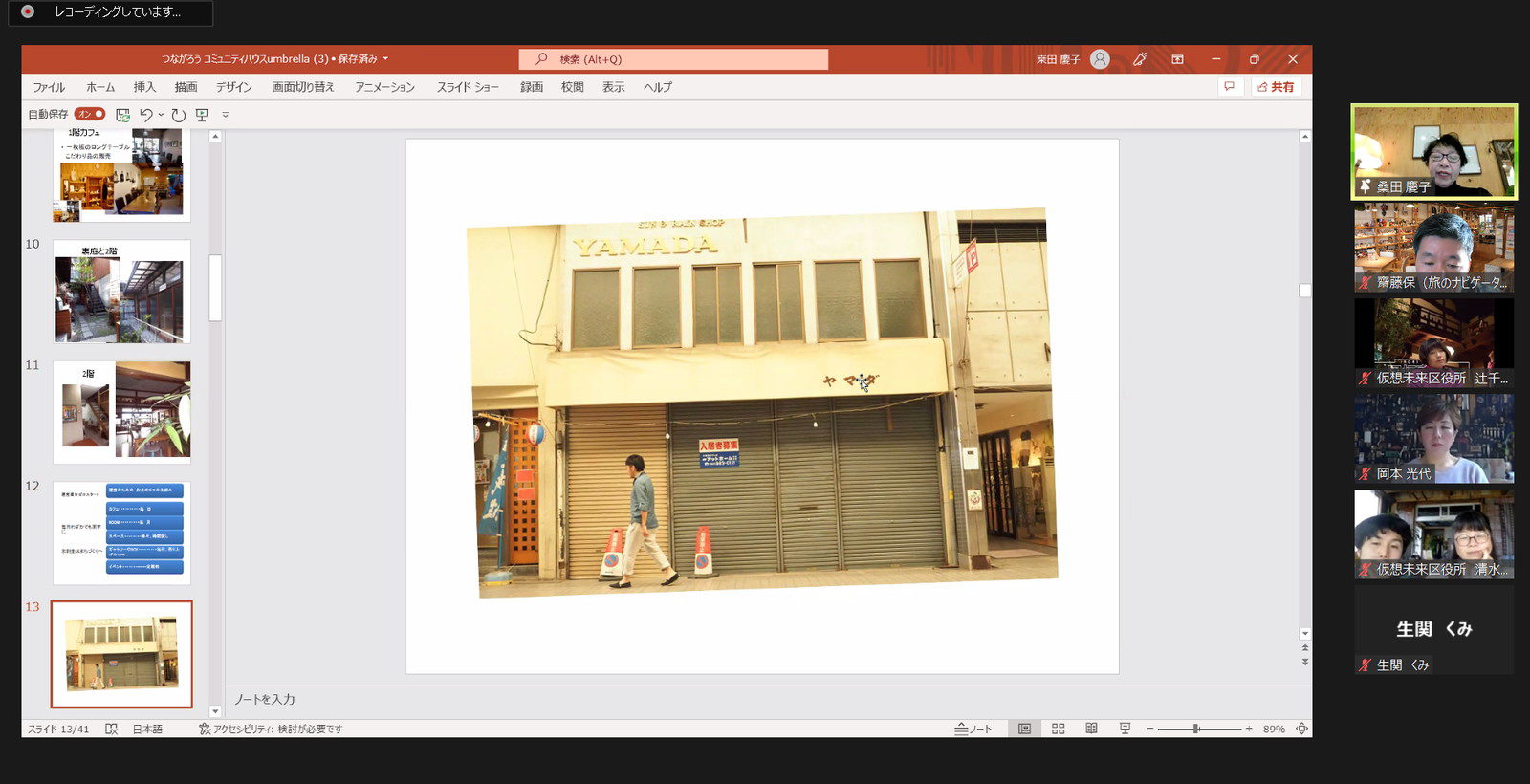
Task: Open the スライド ショー tab
Action: tap(468, 87)
